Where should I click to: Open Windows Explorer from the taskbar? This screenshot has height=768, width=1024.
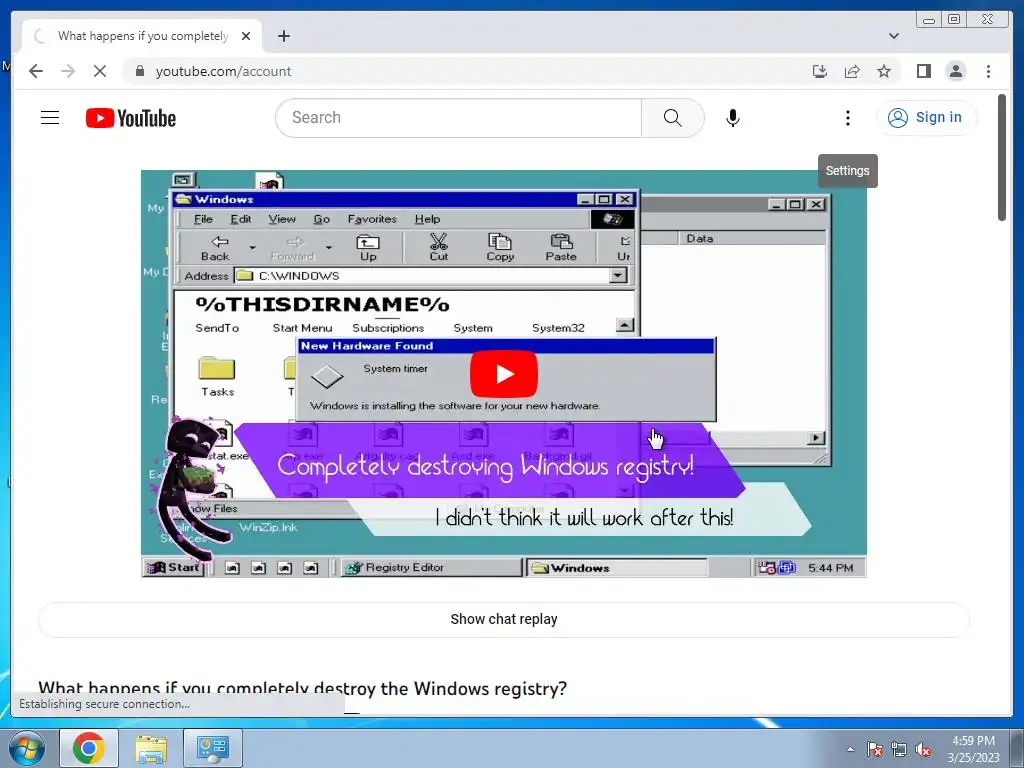[x=151, y=748]
